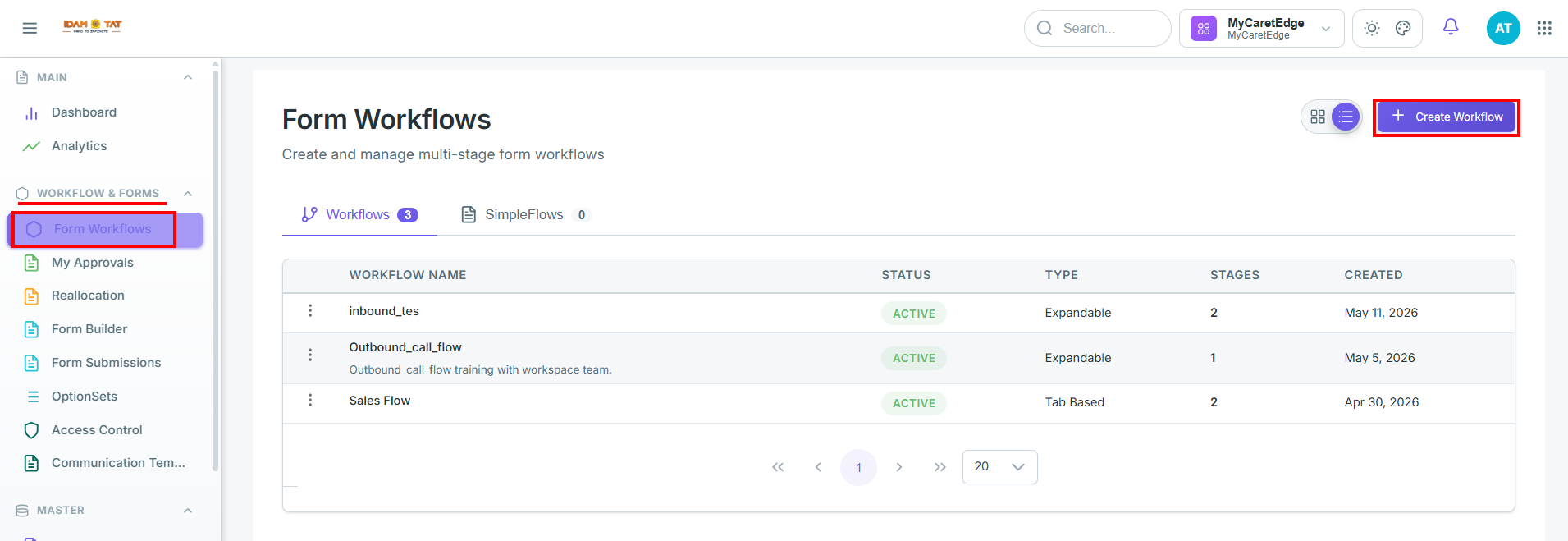Select the Workflows tab
The image size is (1568, 541).
[x=359, y=215]
